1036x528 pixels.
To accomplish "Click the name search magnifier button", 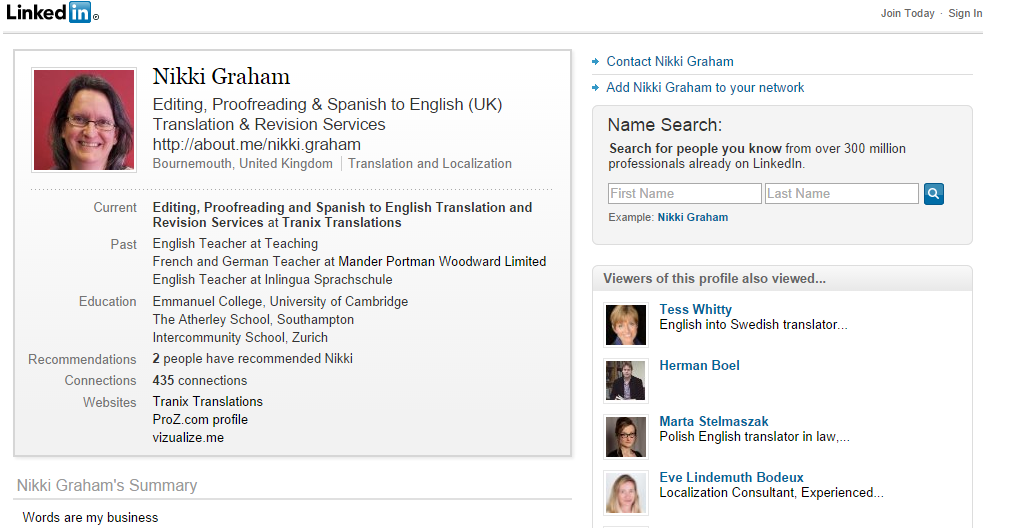I will click(934, 194).
